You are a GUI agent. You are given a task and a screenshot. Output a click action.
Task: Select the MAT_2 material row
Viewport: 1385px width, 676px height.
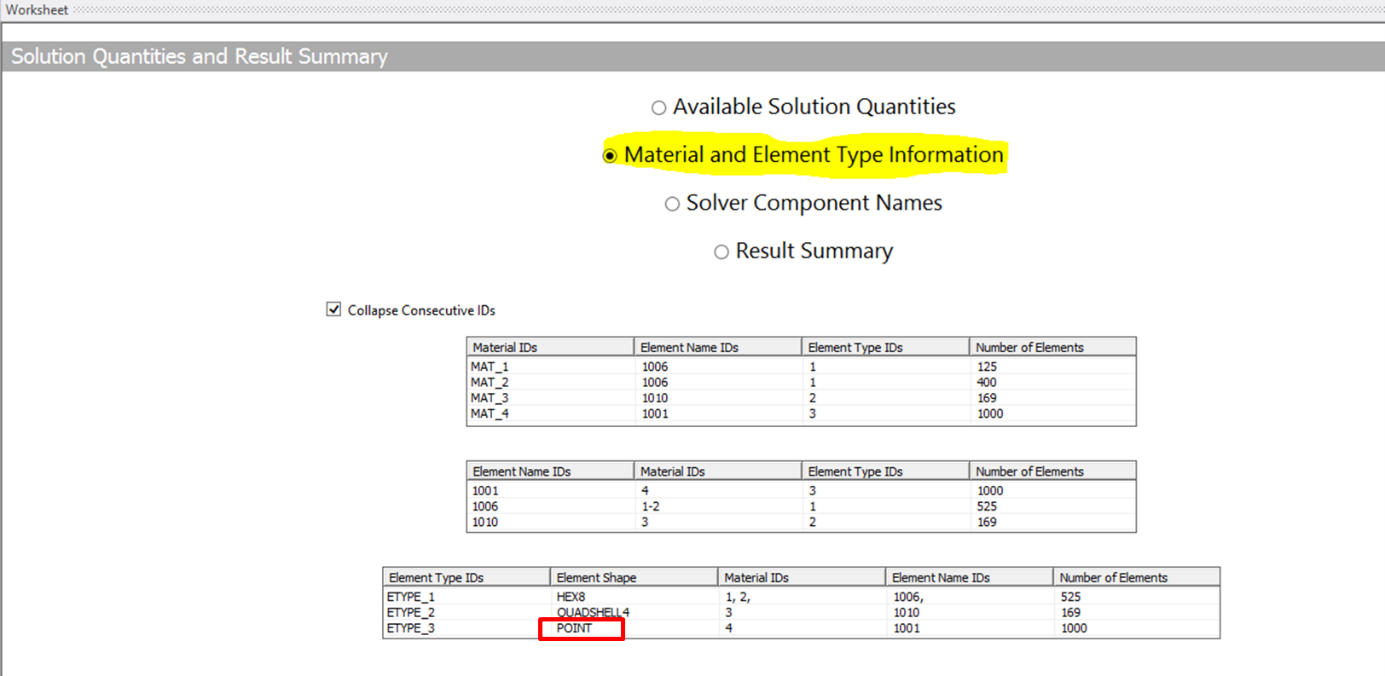tap(490, 382)
